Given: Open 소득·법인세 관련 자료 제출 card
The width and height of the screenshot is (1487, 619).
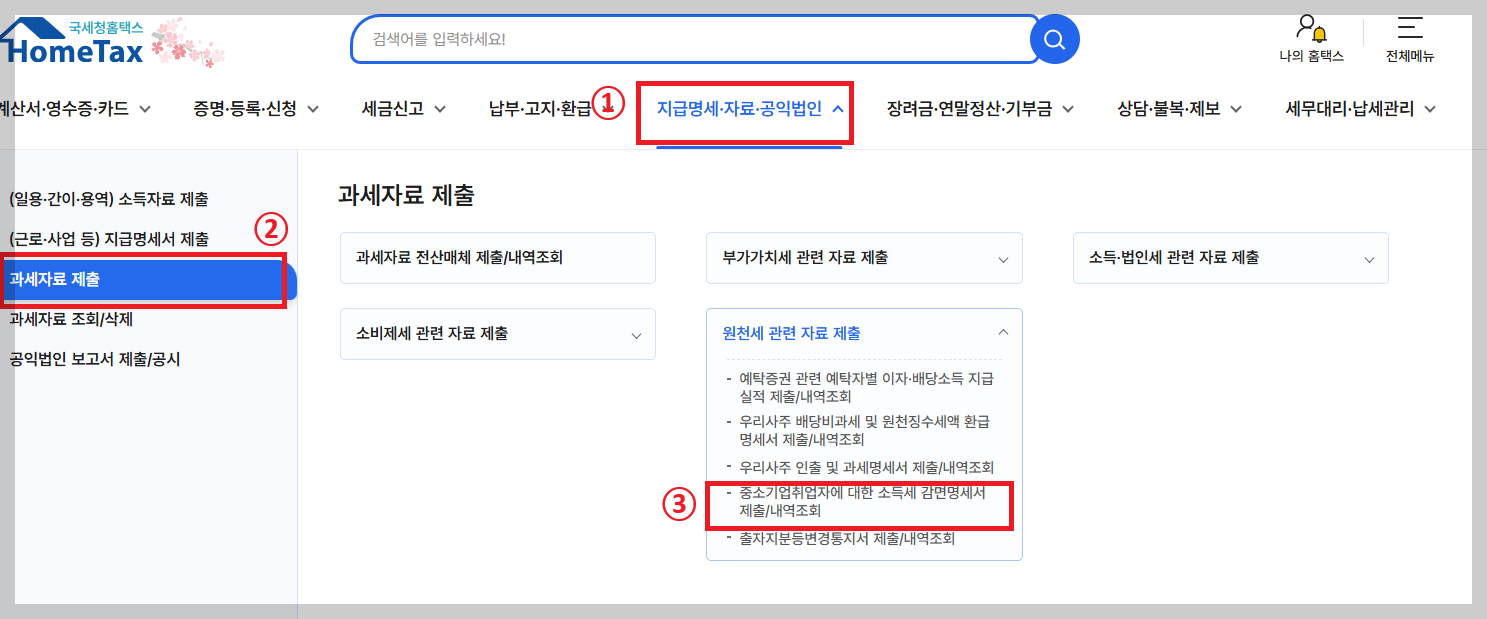Looking at the screenshot, I should [1230, 257].
